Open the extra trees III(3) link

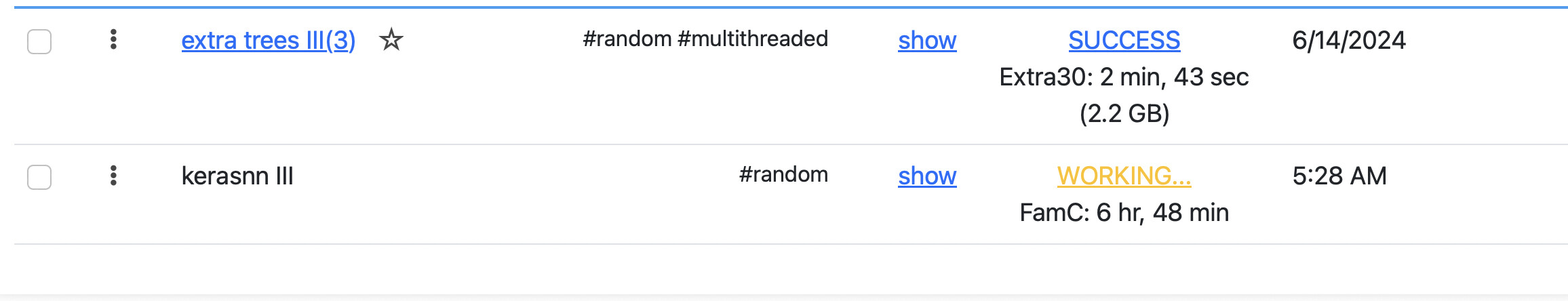(269, 41)
